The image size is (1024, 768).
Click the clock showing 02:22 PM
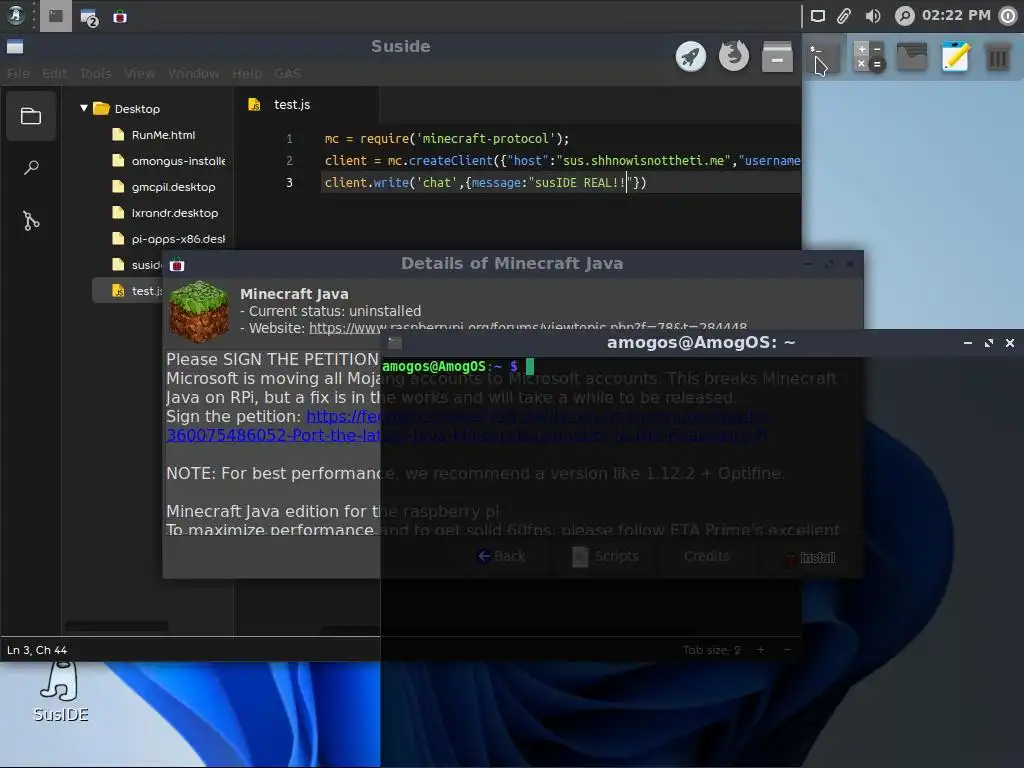coord(956,15)
